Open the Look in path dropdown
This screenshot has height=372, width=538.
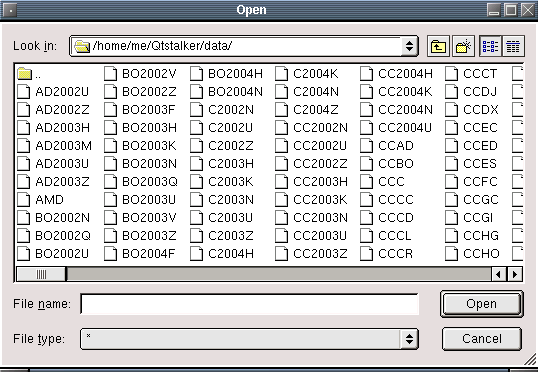click(x=409, y=46)
